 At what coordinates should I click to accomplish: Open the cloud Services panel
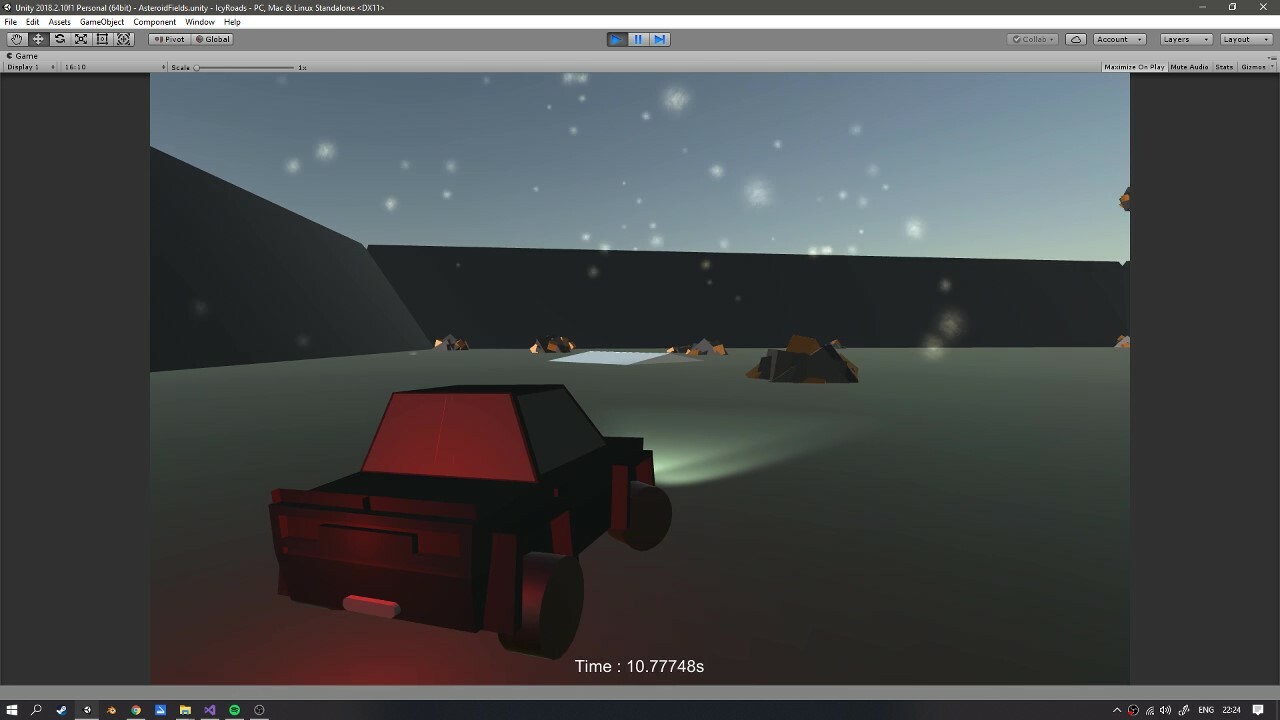(1076, 39)
